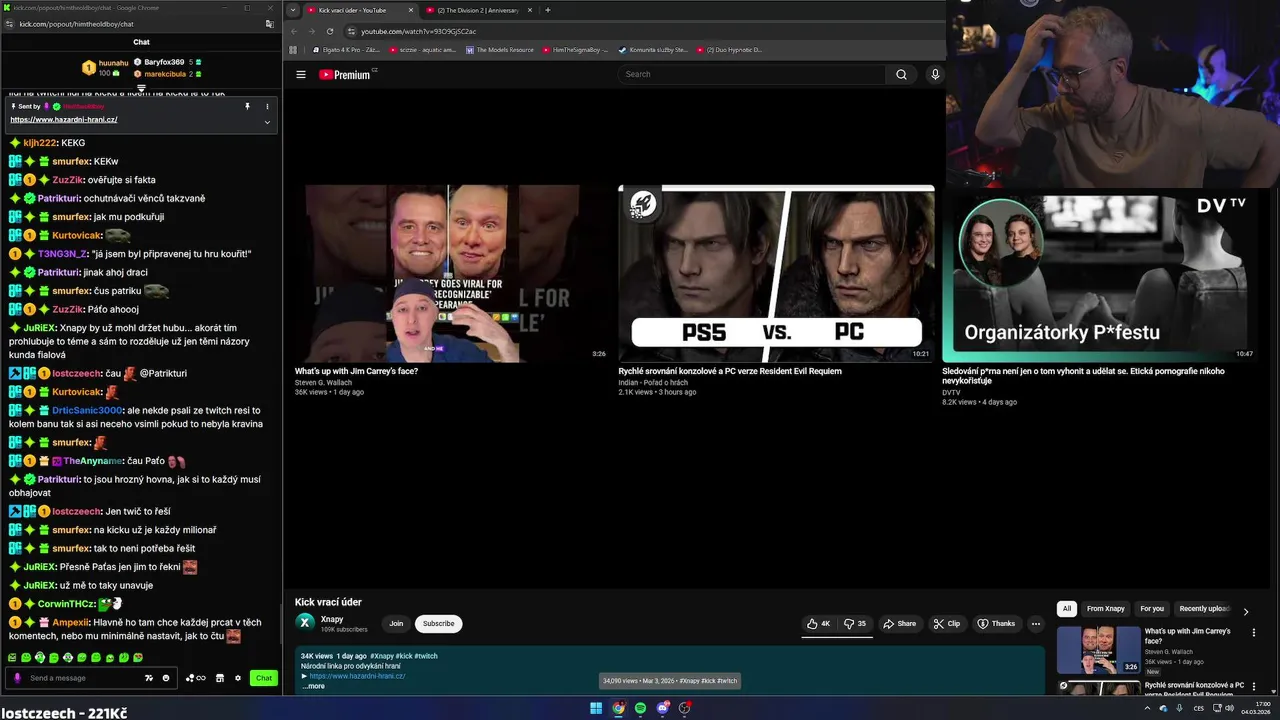1280x720 pixels.
Task: Subscribe to the Xnapy channel
Action: pyautogui.click(x=438, y=623)
